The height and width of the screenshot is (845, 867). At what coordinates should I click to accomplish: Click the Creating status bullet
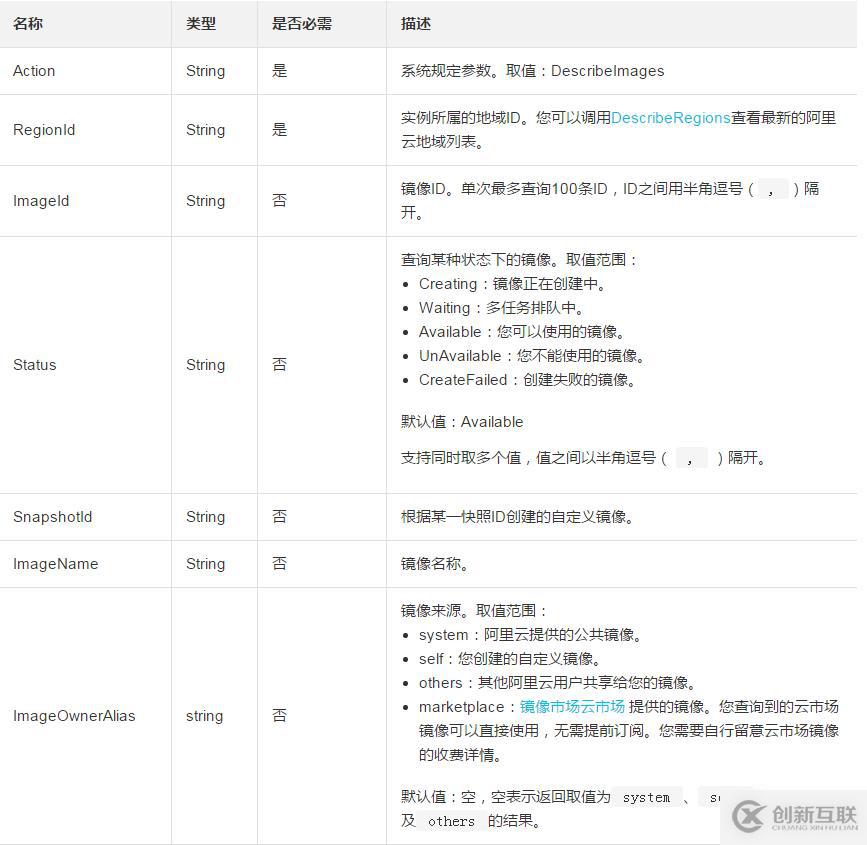[513, 284]
